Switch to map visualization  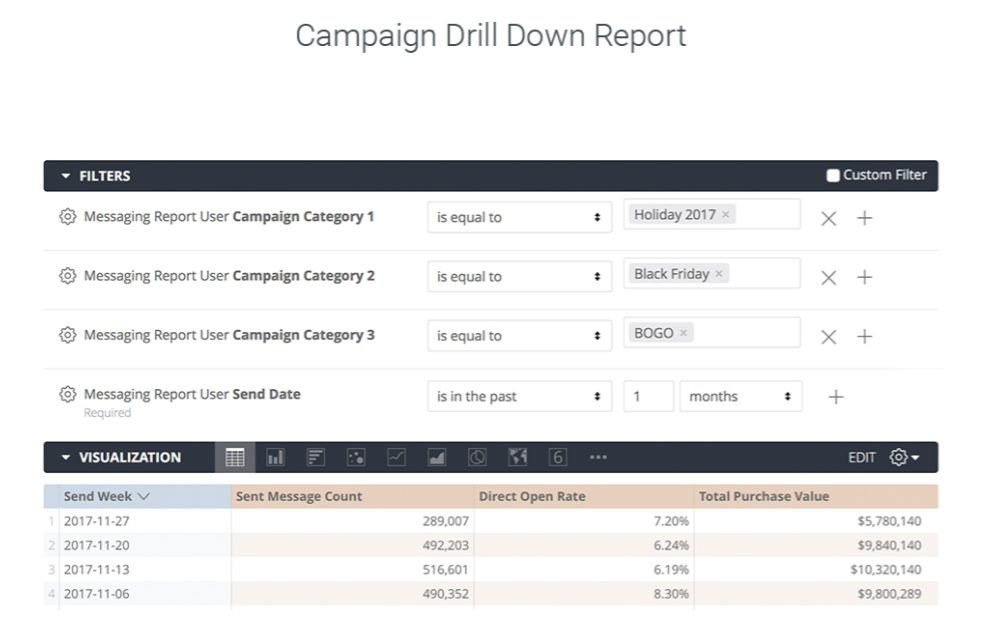point(517,457)
